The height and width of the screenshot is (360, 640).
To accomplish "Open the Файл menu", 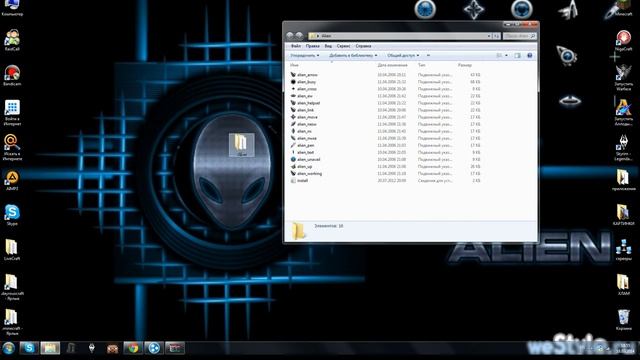I will (296, 46).
